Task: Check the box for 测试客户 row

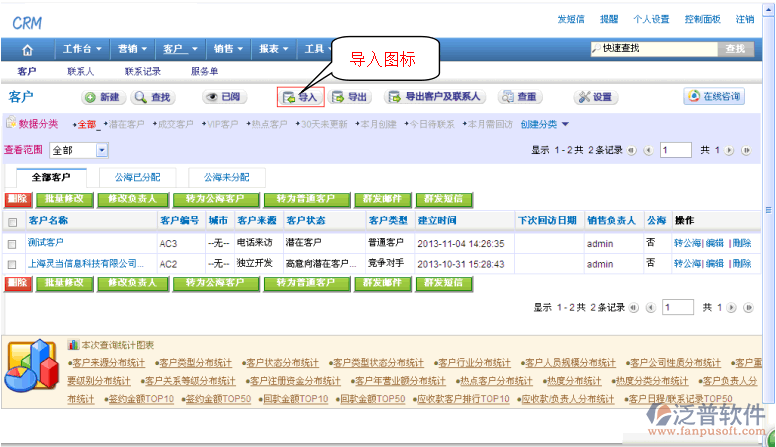Action: [x=13, y=243]
